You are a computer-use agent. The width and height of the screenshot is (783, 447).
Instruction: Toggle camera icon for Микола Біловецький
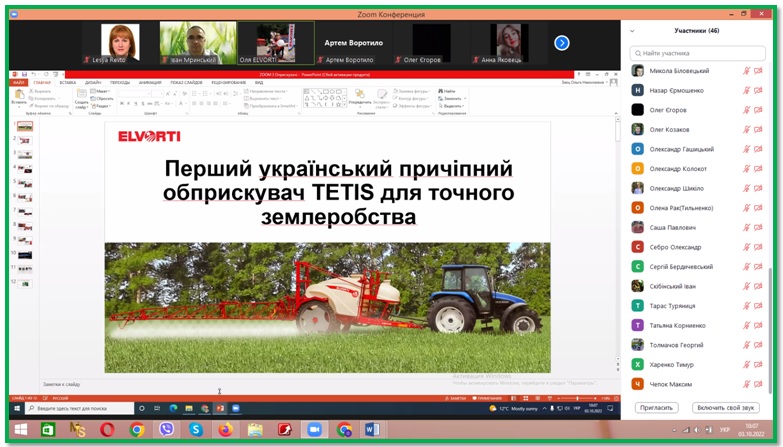tap(758, 71)
